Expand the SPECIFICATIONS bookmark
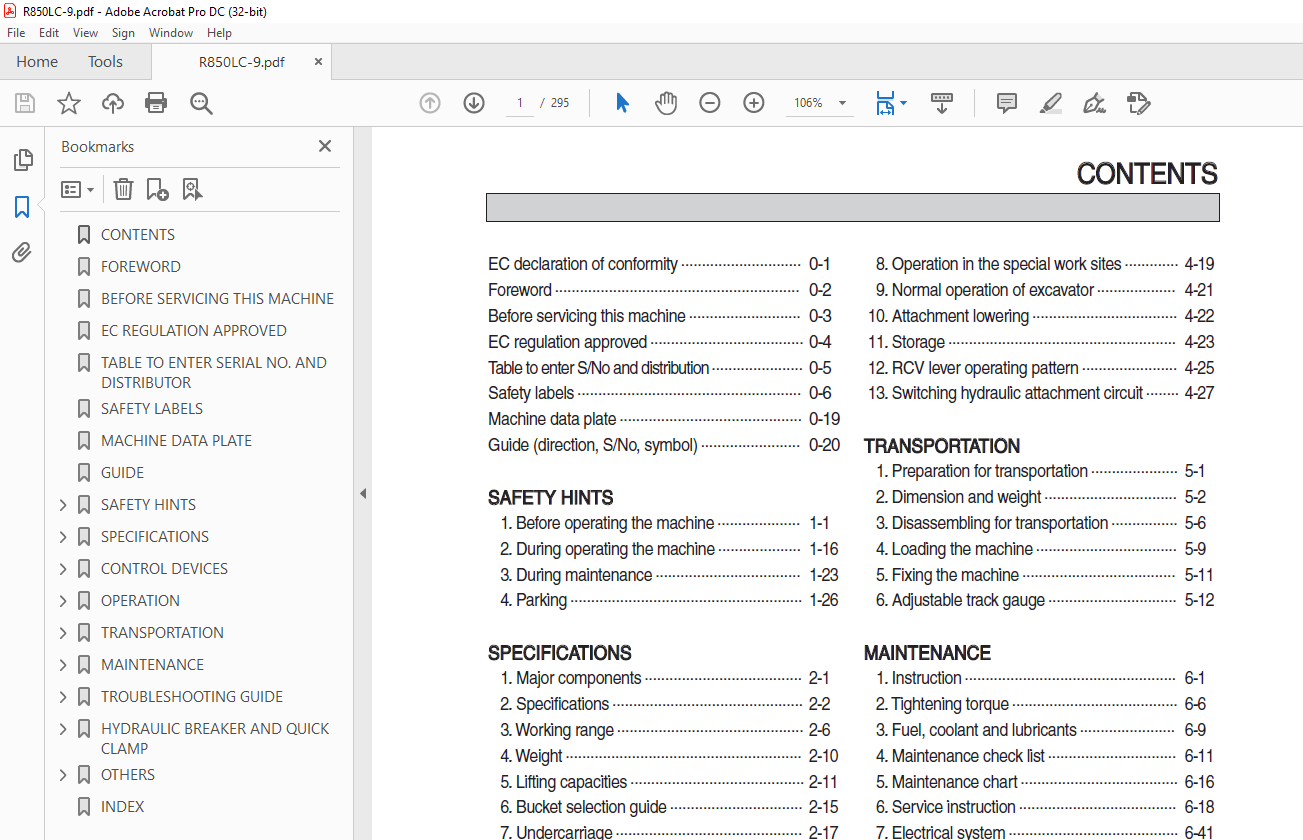The image size is (1303, 840). point(64,537)
